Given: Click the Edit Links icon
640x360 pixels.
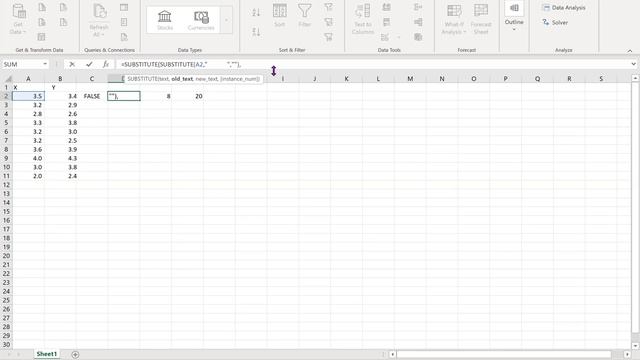Looking at the screenshot, I should pos(124,37).
